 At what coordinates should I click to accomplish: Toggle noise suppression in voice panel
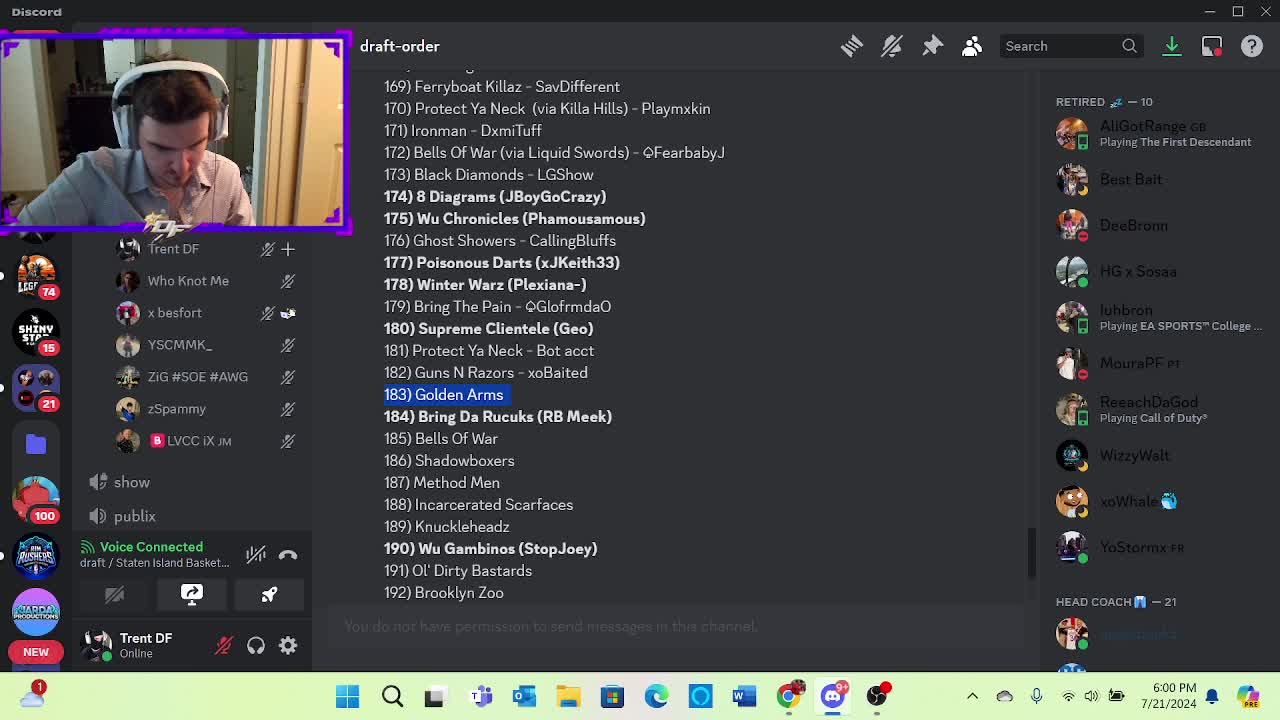click(256, 554)
